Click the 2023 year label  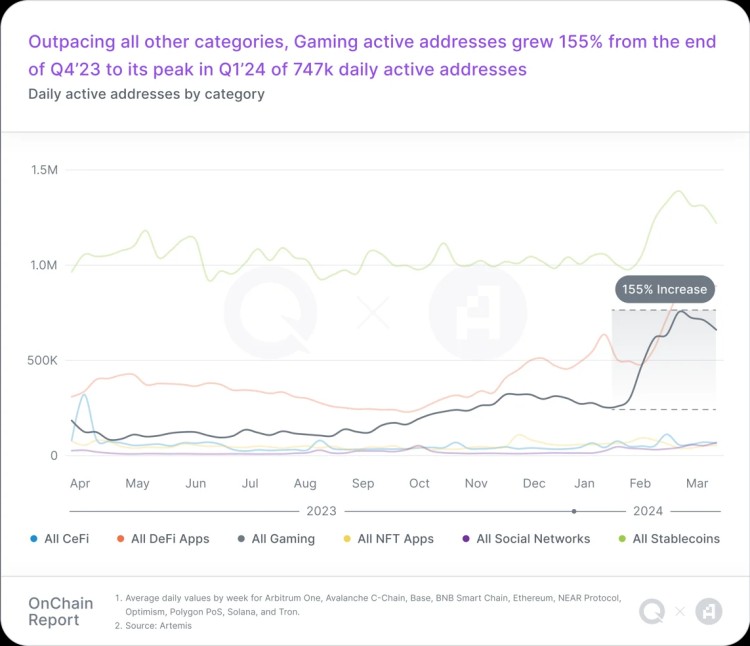(x=321, y=511)
